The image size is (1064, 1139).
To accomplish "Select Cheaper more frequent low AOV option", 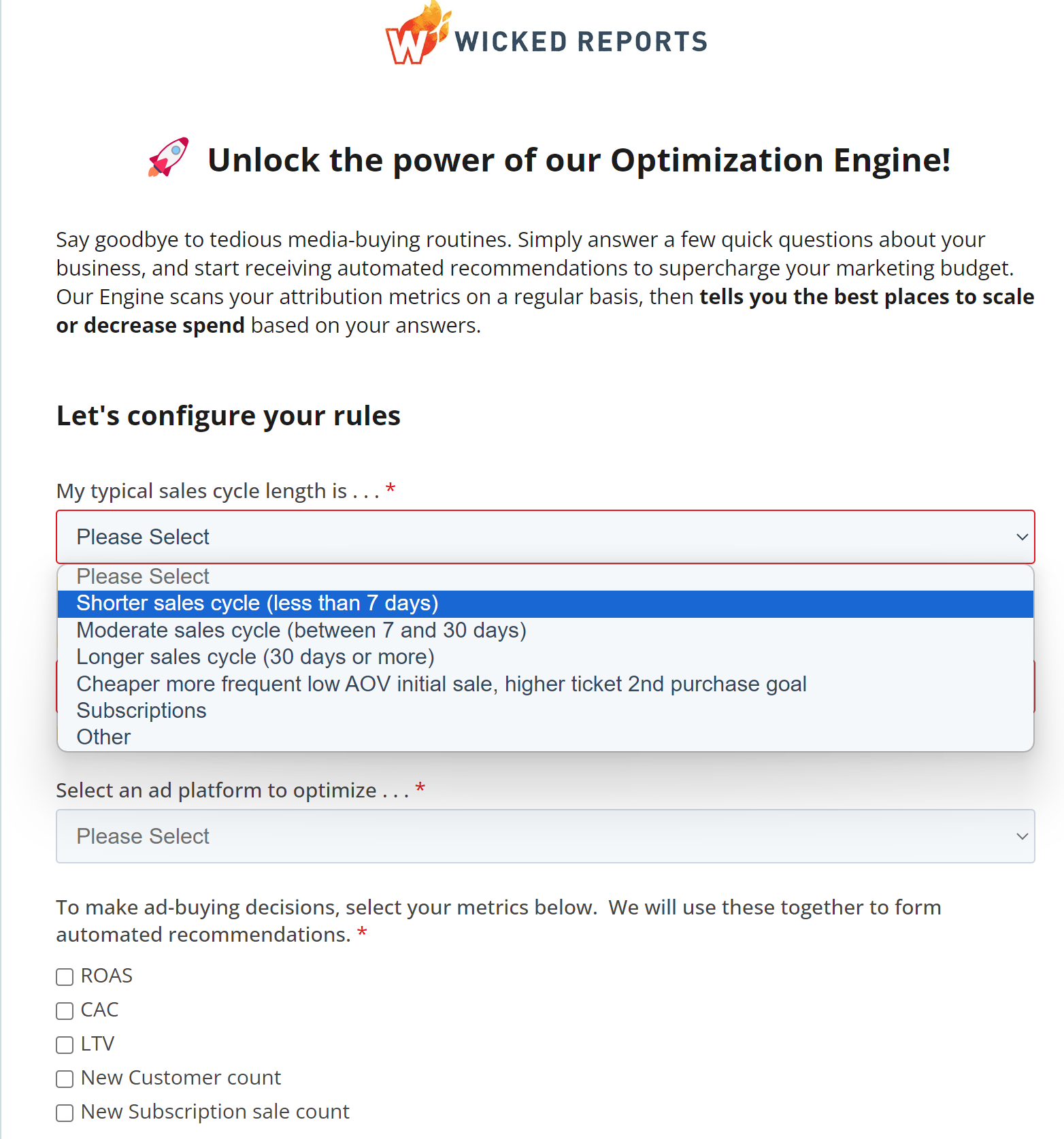I will coord(441,684).
